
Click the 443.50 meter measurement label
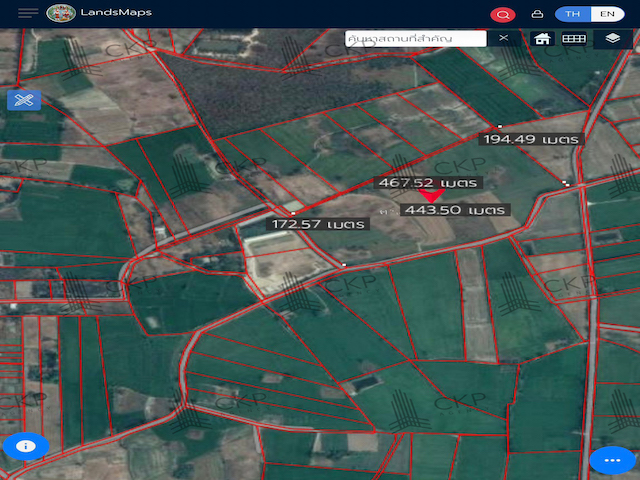tap(454, 210)
